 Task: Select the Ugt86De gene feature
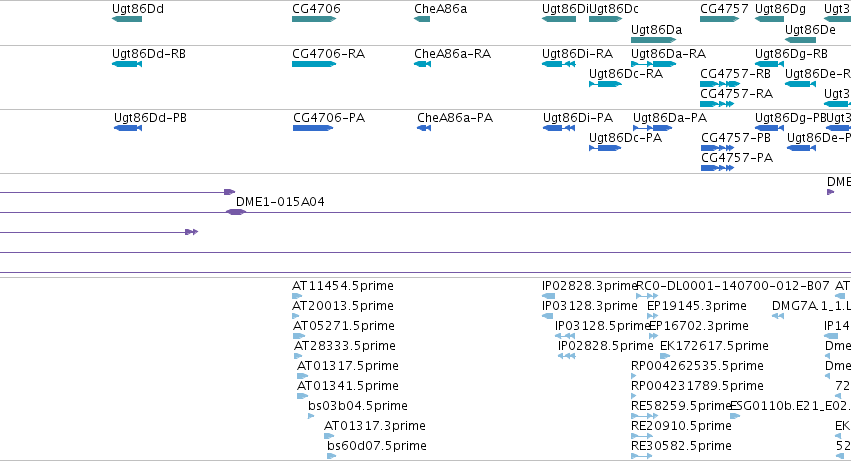point(801,40)
